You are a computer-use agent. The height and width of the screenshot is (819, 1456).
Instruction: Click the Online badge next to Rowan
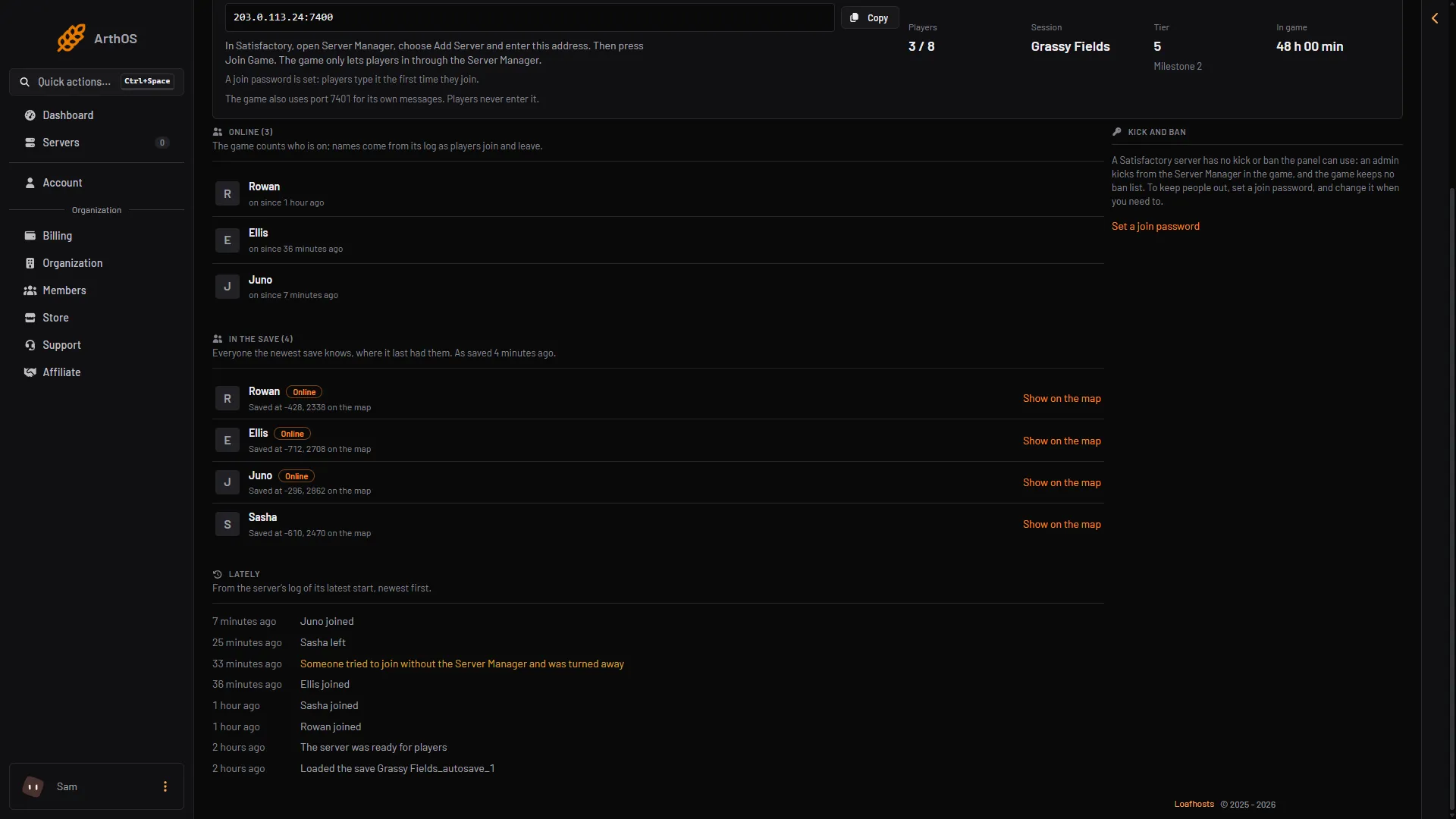pos(304,392)
